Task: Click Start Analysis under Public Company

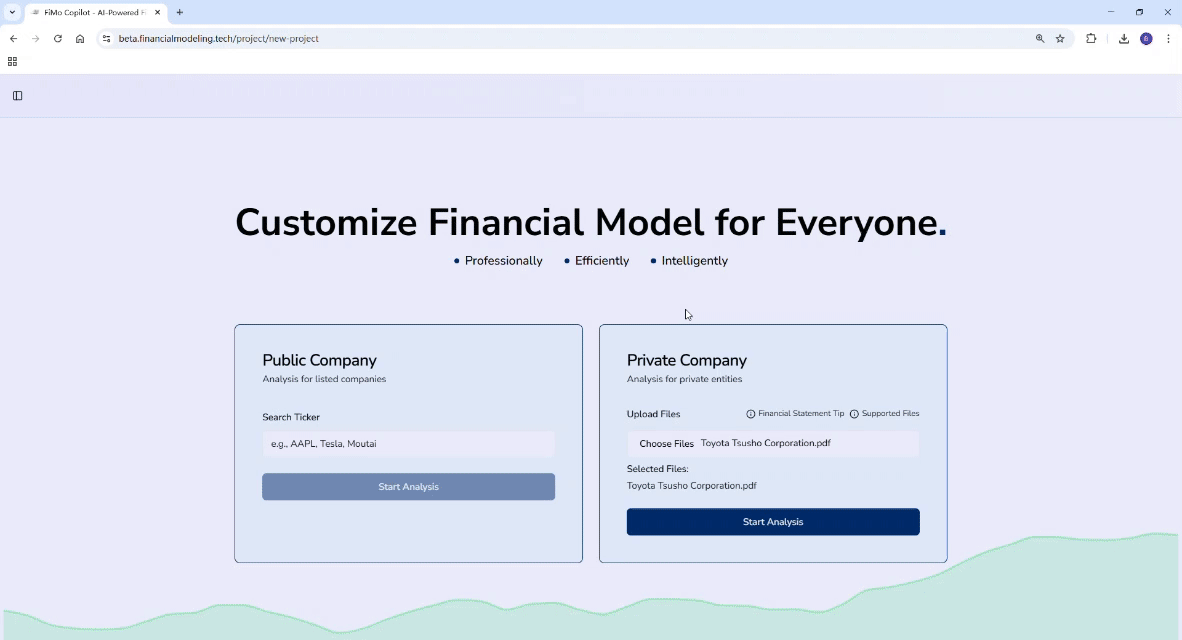Action: [x=408, y=486]
